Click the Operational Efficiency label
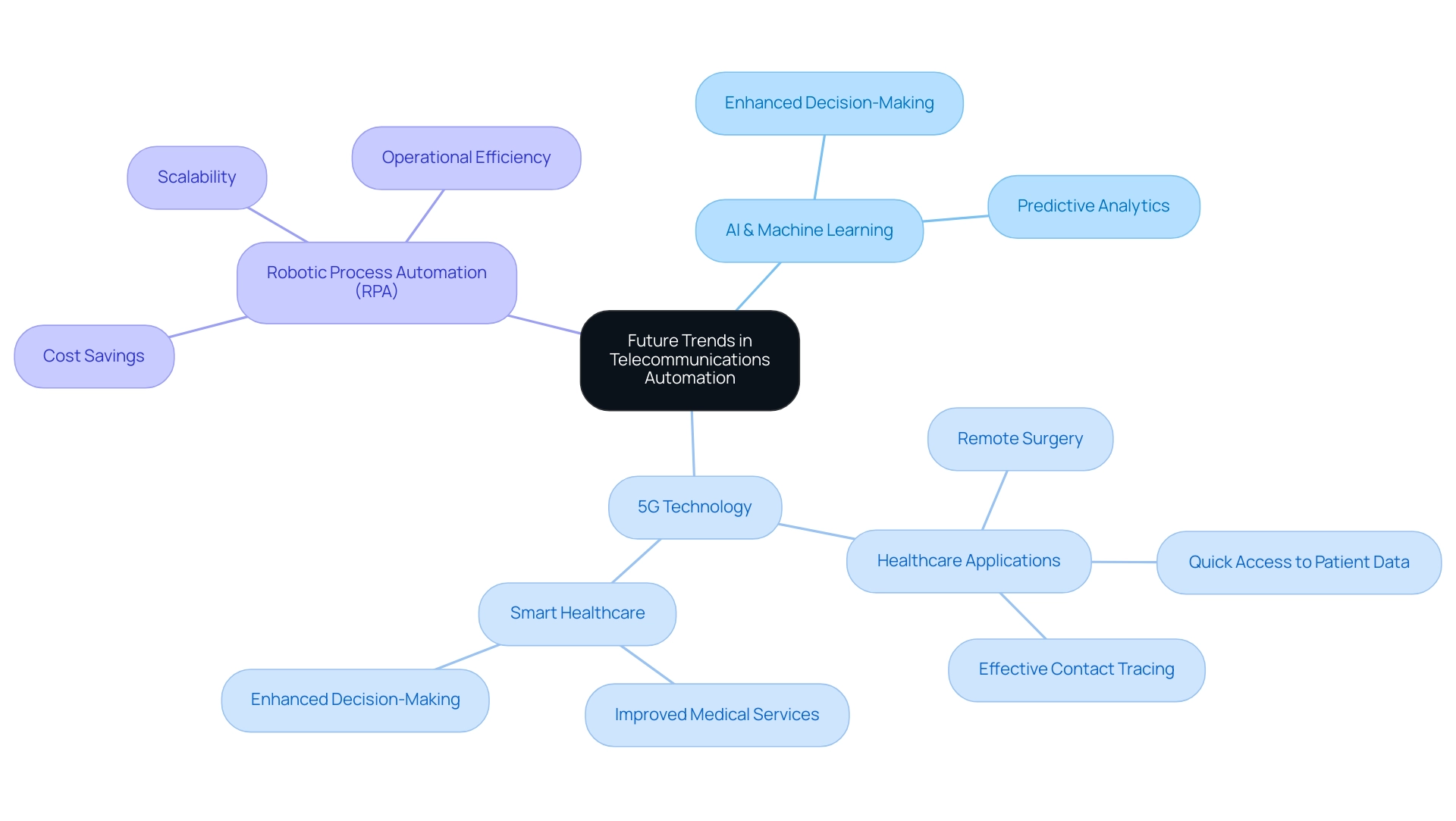1456x821 pixels. coord(467,157)
